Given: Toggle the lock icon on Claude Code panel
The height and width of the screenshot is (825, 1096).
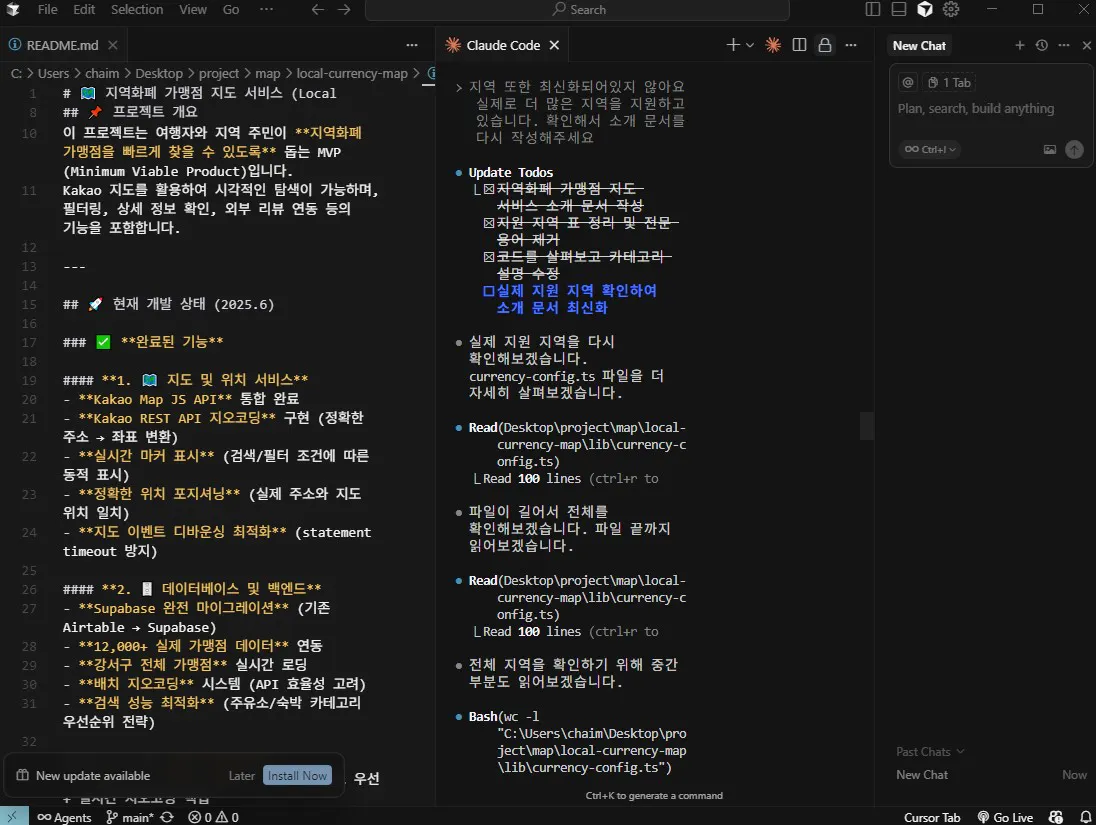Looking at the screenshot, I should point(826,45).
